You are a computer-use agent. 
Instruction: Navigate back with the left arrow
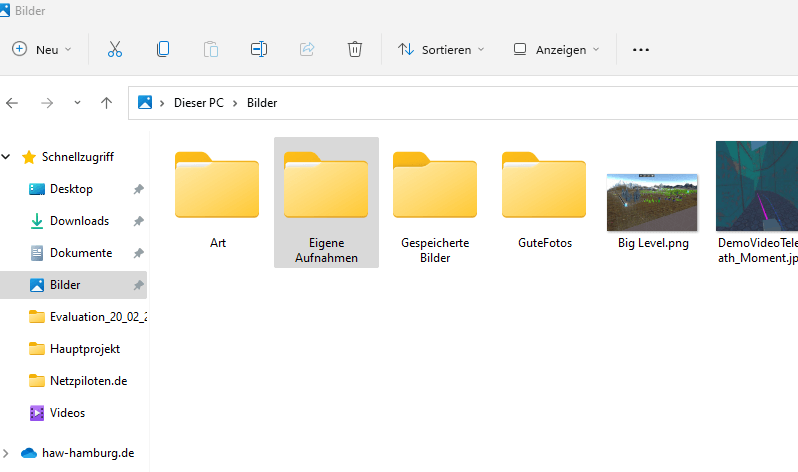tap(13, 103)
